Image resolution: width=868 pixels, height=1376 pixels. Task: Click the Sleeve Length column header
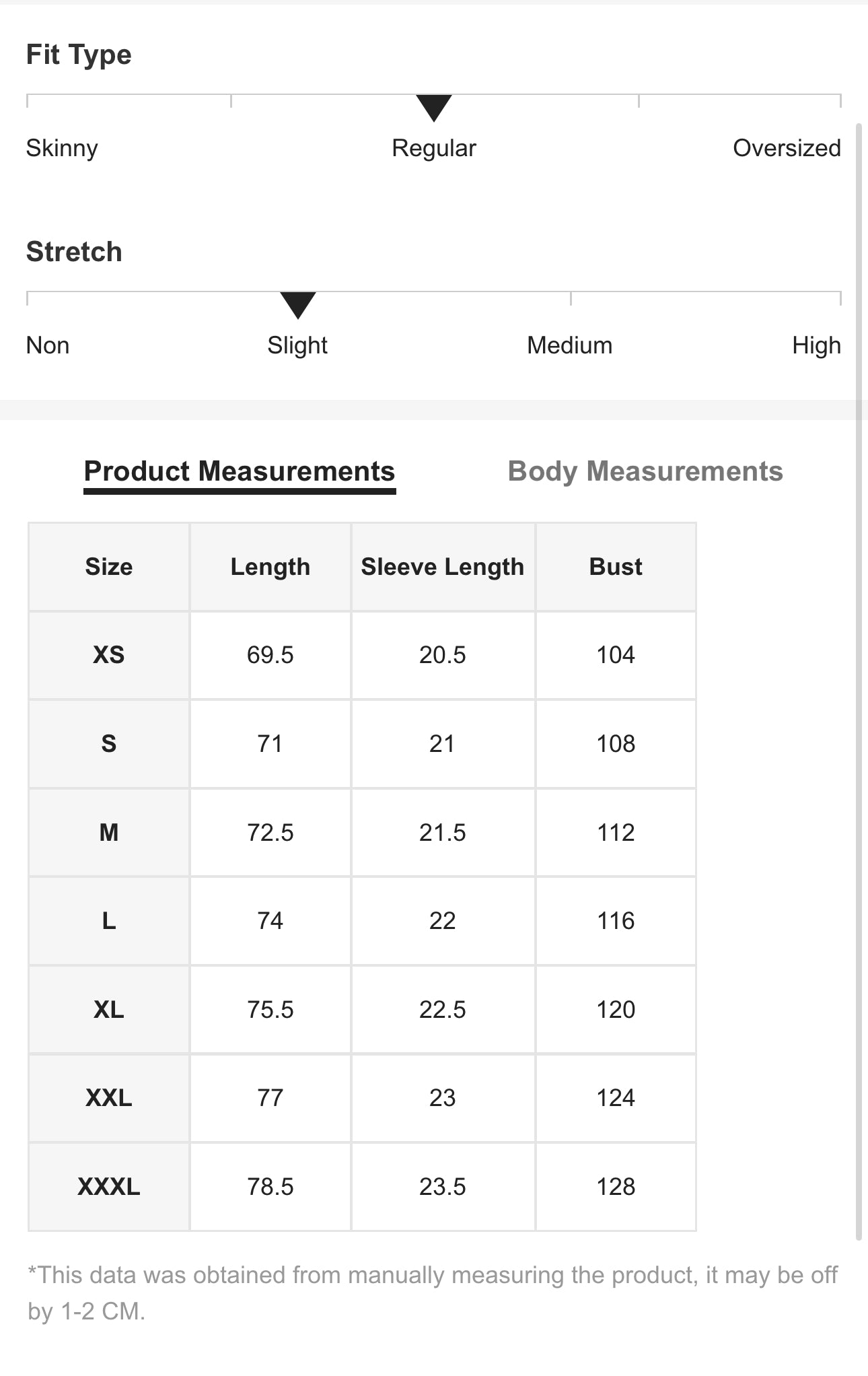[442, 567]
